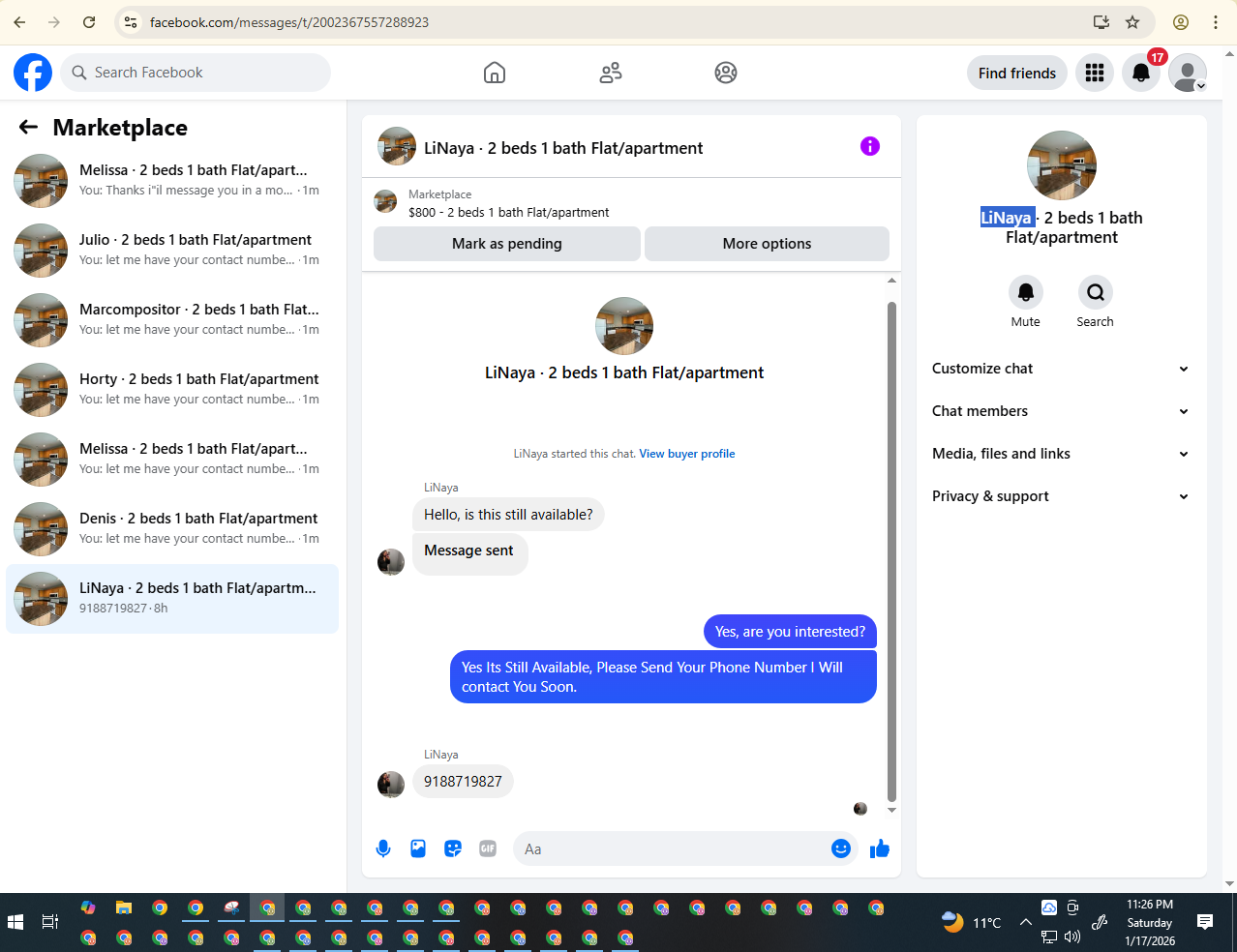The image size is (1237, 952).
Task: Open the account profile avatar menu
Action: (x=1188, y=73)
